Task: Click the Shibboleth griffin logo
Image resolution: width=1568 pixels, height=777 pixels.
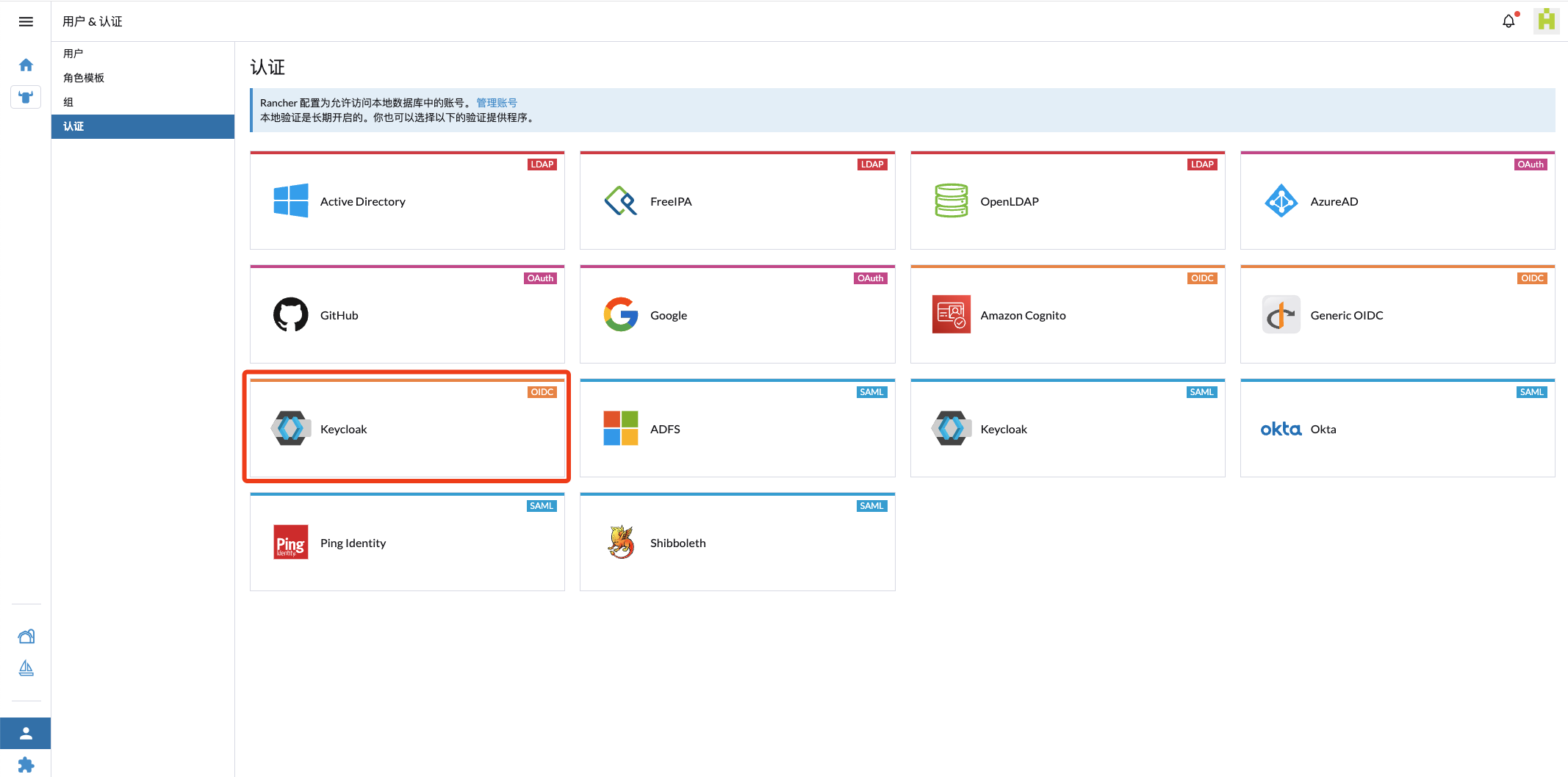Action: pos(621,543)
